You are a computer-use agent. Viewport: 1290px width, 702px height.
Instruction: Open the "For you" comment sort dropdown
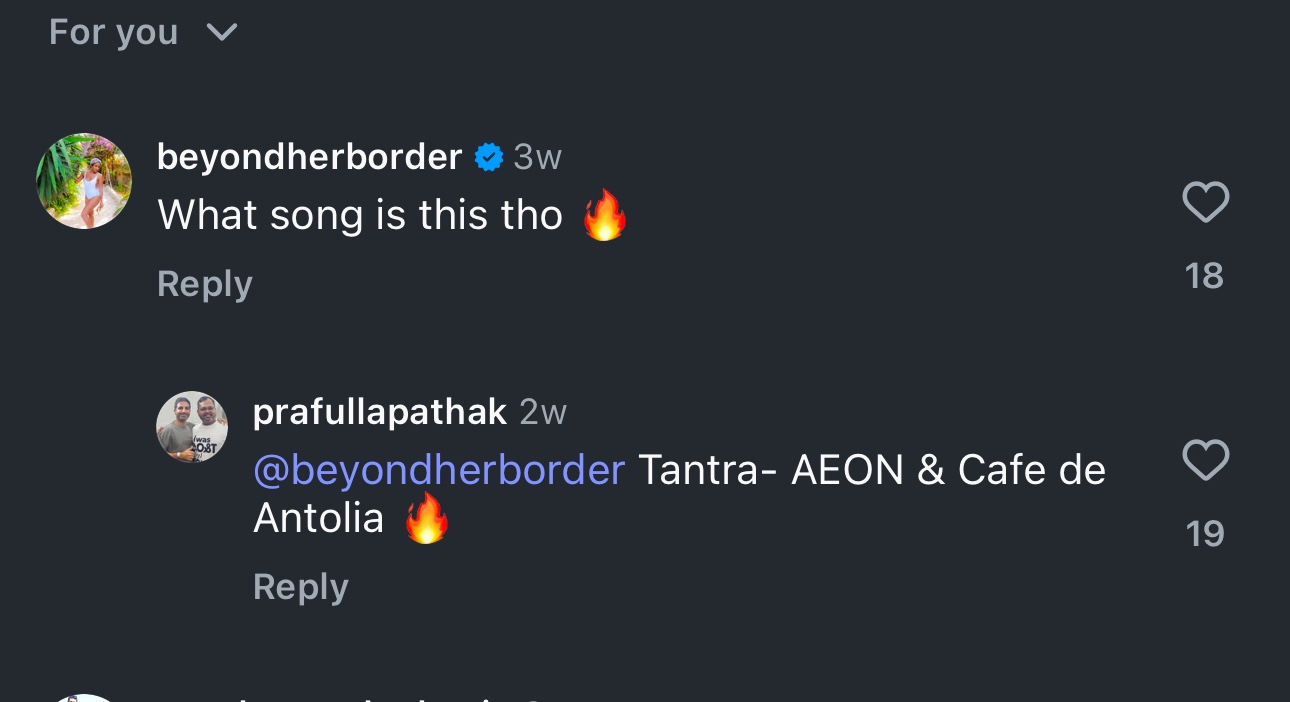[x=113, y=33]
